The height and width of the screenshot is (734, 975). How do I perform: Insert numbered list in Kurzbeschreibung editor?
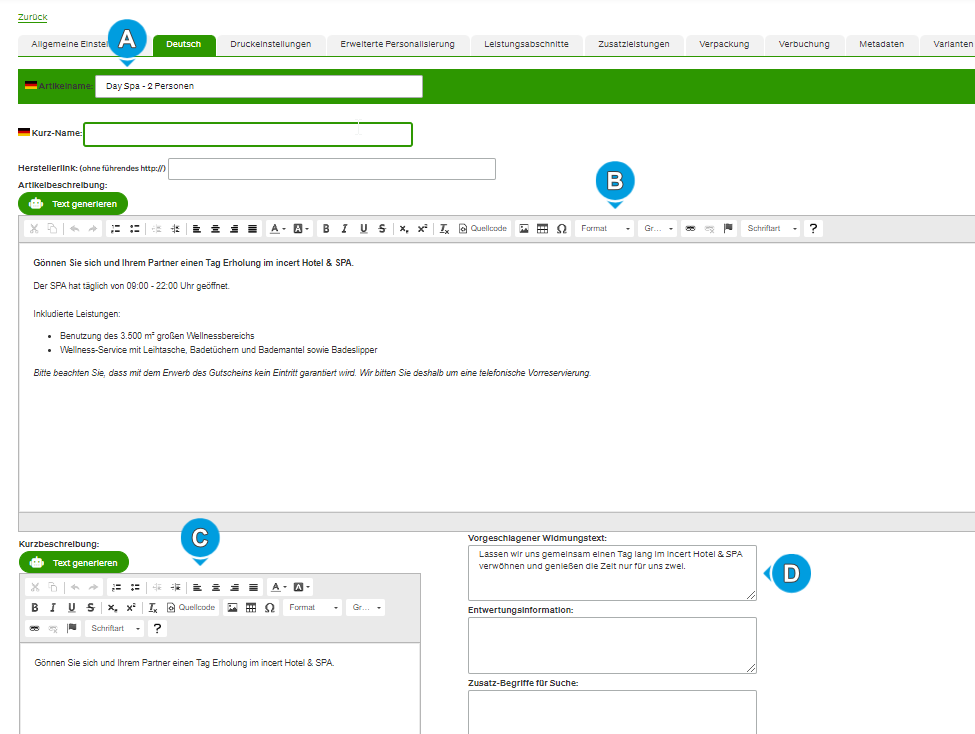click(116, 587)
